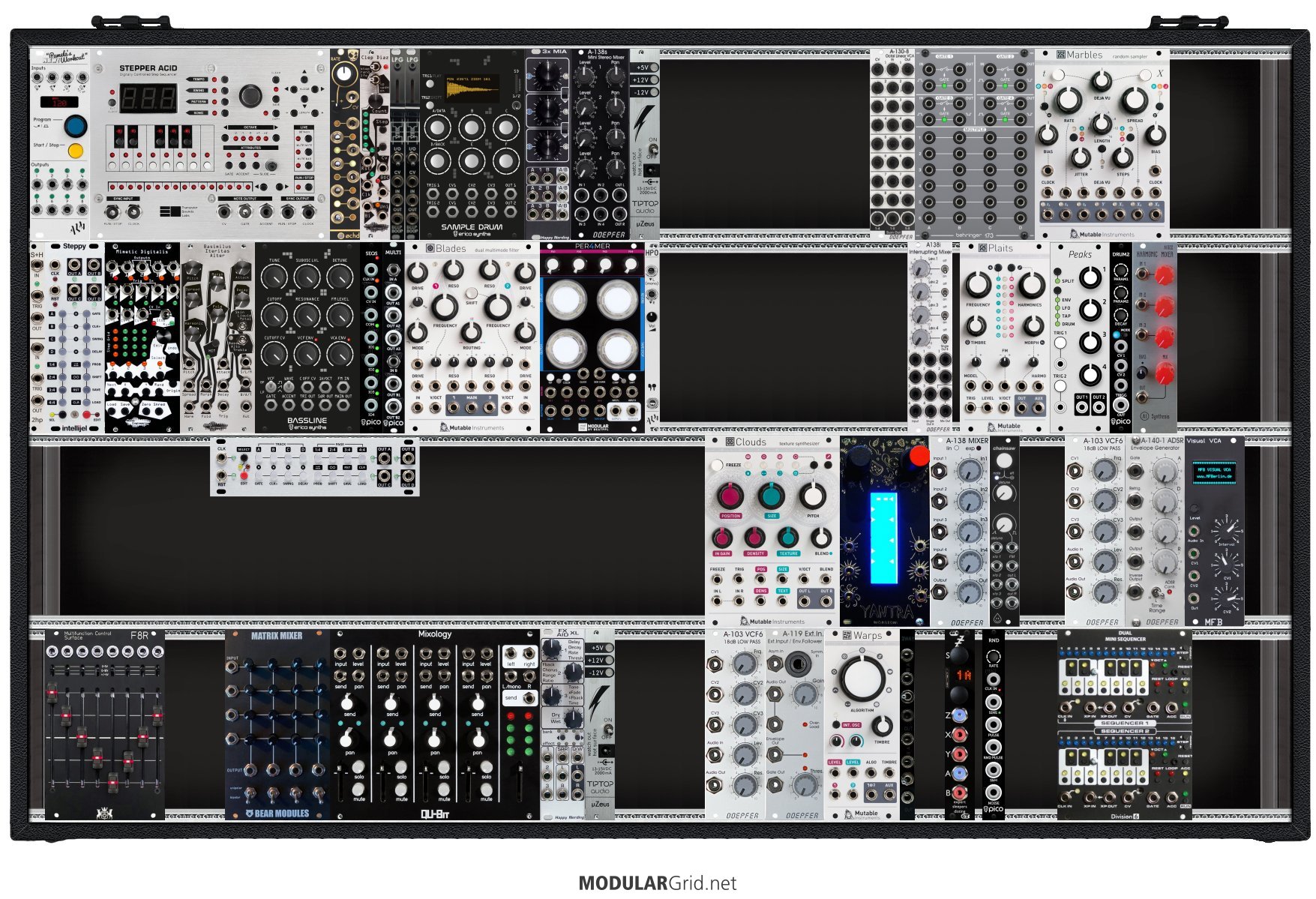Click the Dry/Wet knob on FX Aid XL
1316x899 pixels.
click(574, 718)
